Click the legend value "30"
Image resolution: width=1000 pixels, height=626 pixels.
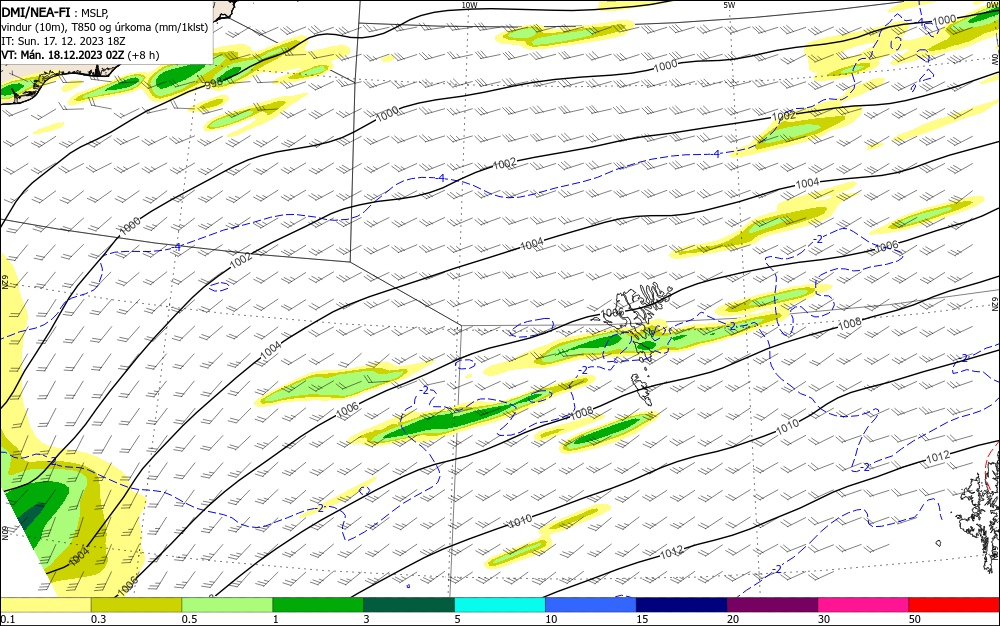[x=824, y=619]
